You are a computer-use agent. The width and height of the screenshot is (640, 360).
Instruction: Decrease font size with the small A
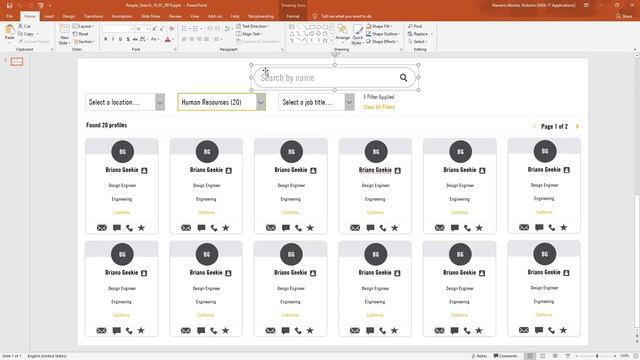click(162, 29)
